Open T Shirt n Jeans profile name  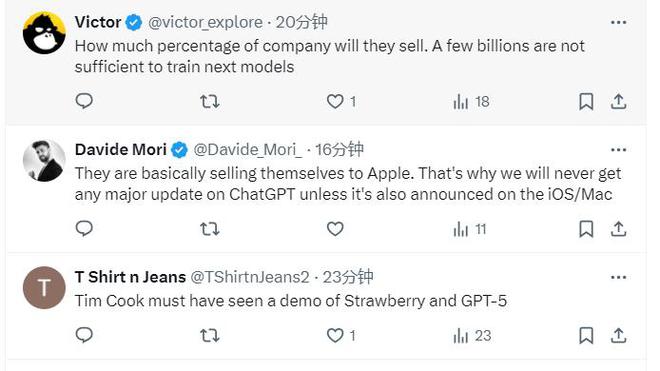130,277
